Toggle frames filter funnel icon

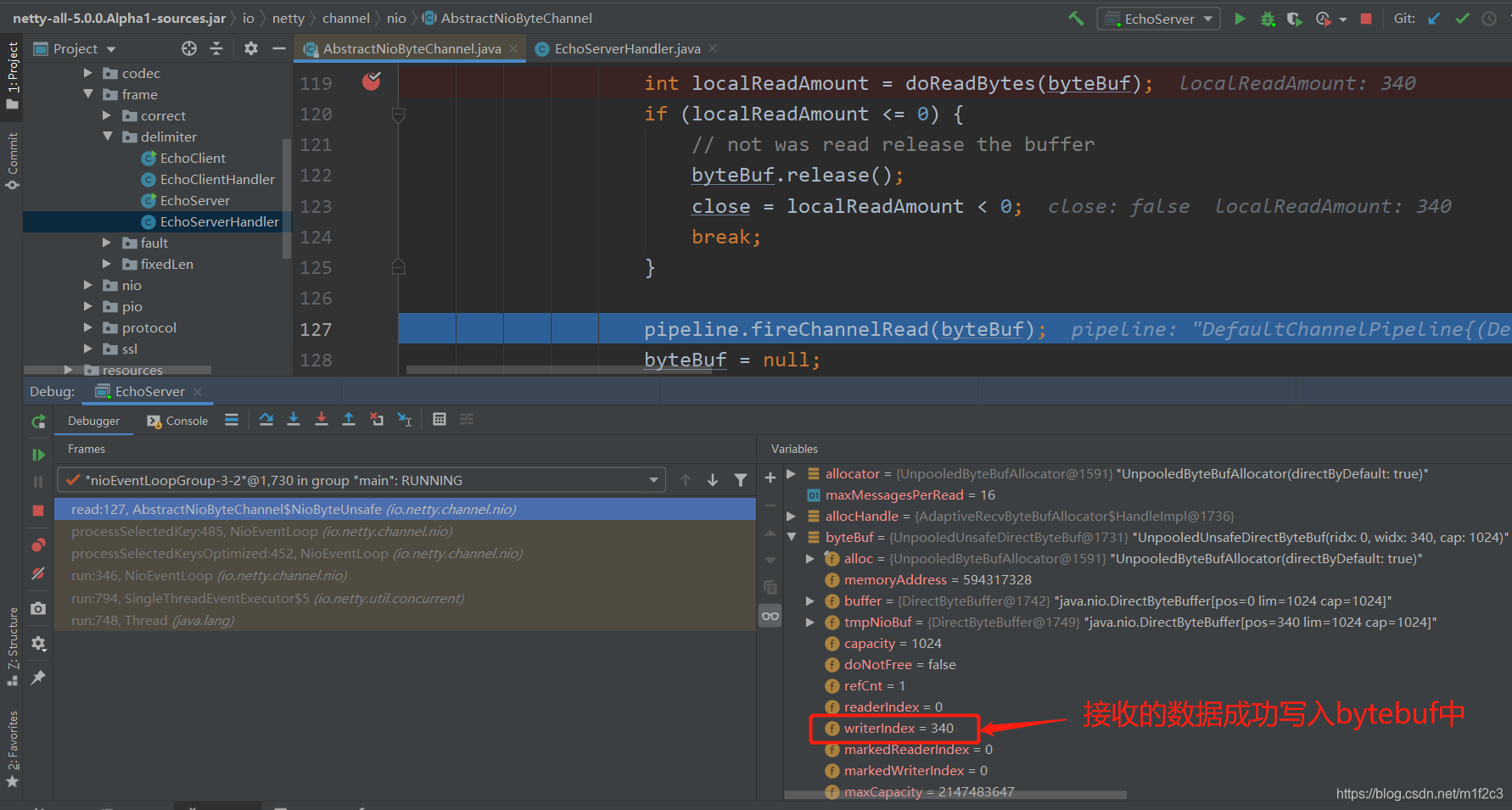pyautogui.click(x=741, y=480)
